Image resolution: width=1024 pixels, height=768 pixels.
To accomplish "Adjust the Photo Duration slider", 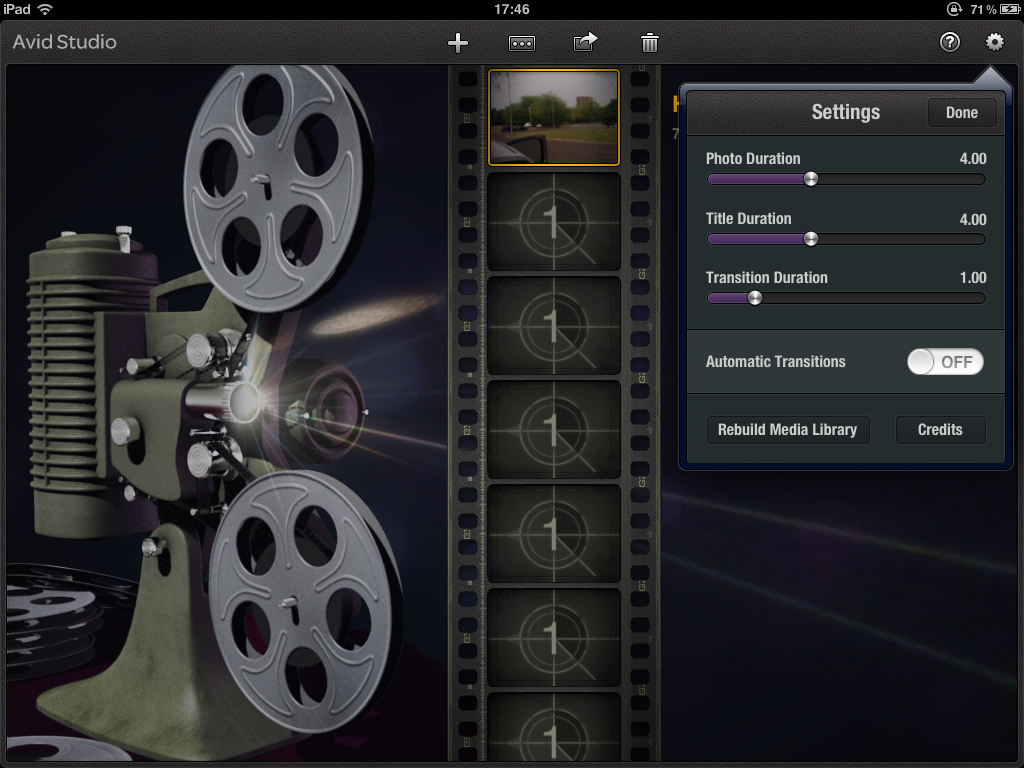I will point(810,179).
